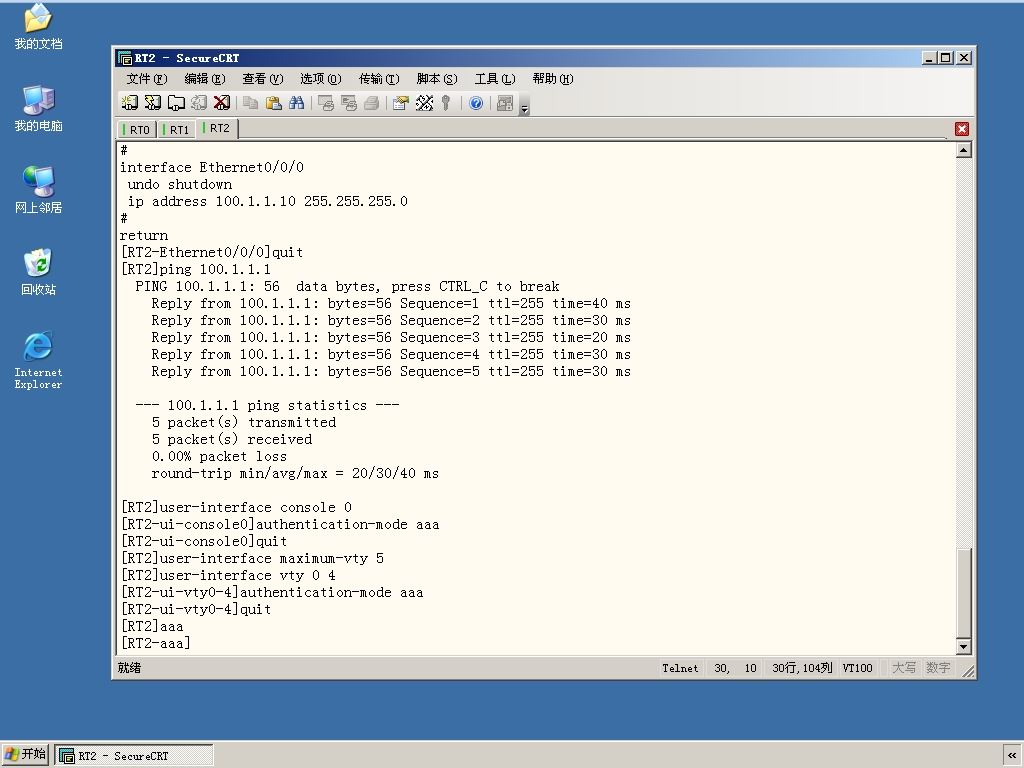
Task: Click the Print Screen toolbar icon
Action: tap(325, 103)
